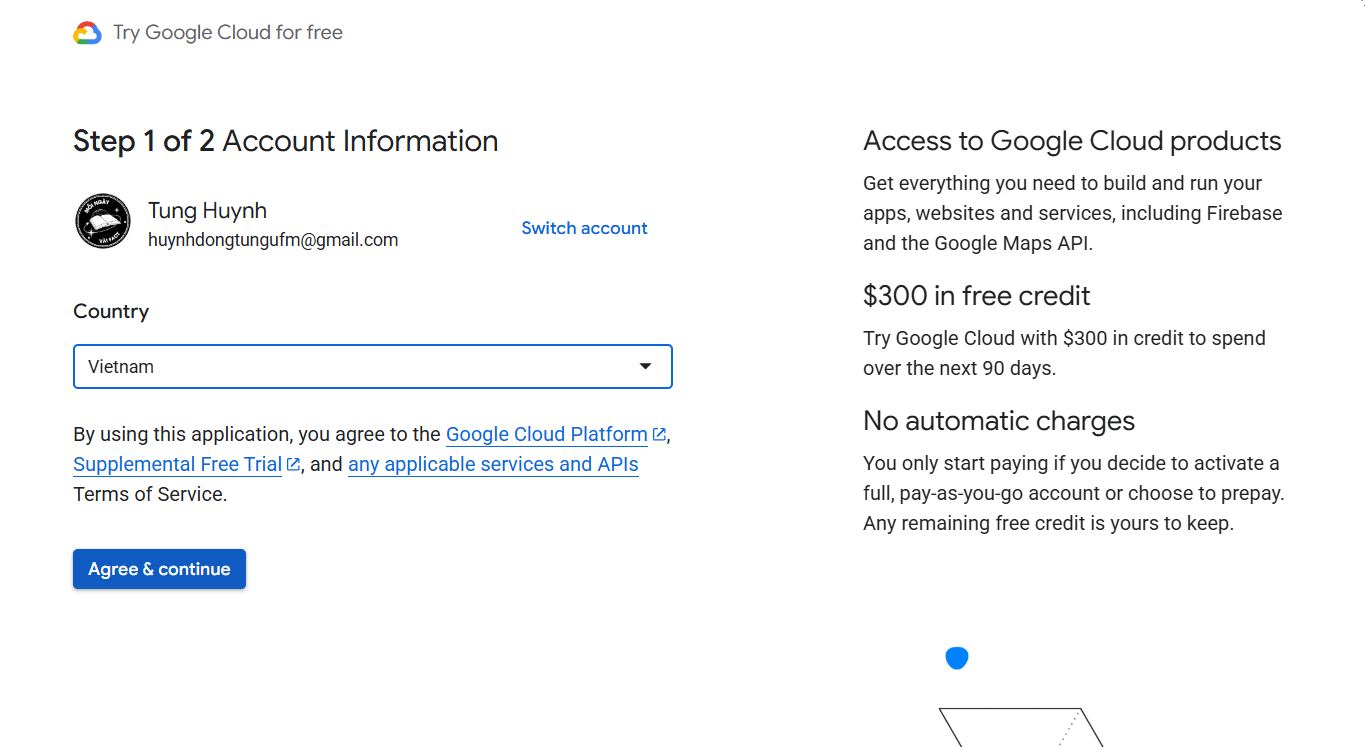The height and width of the screenshot is (747, 1365).
Task: Click the 'Try Google Cloud for free' title
Action: point(228,33)
